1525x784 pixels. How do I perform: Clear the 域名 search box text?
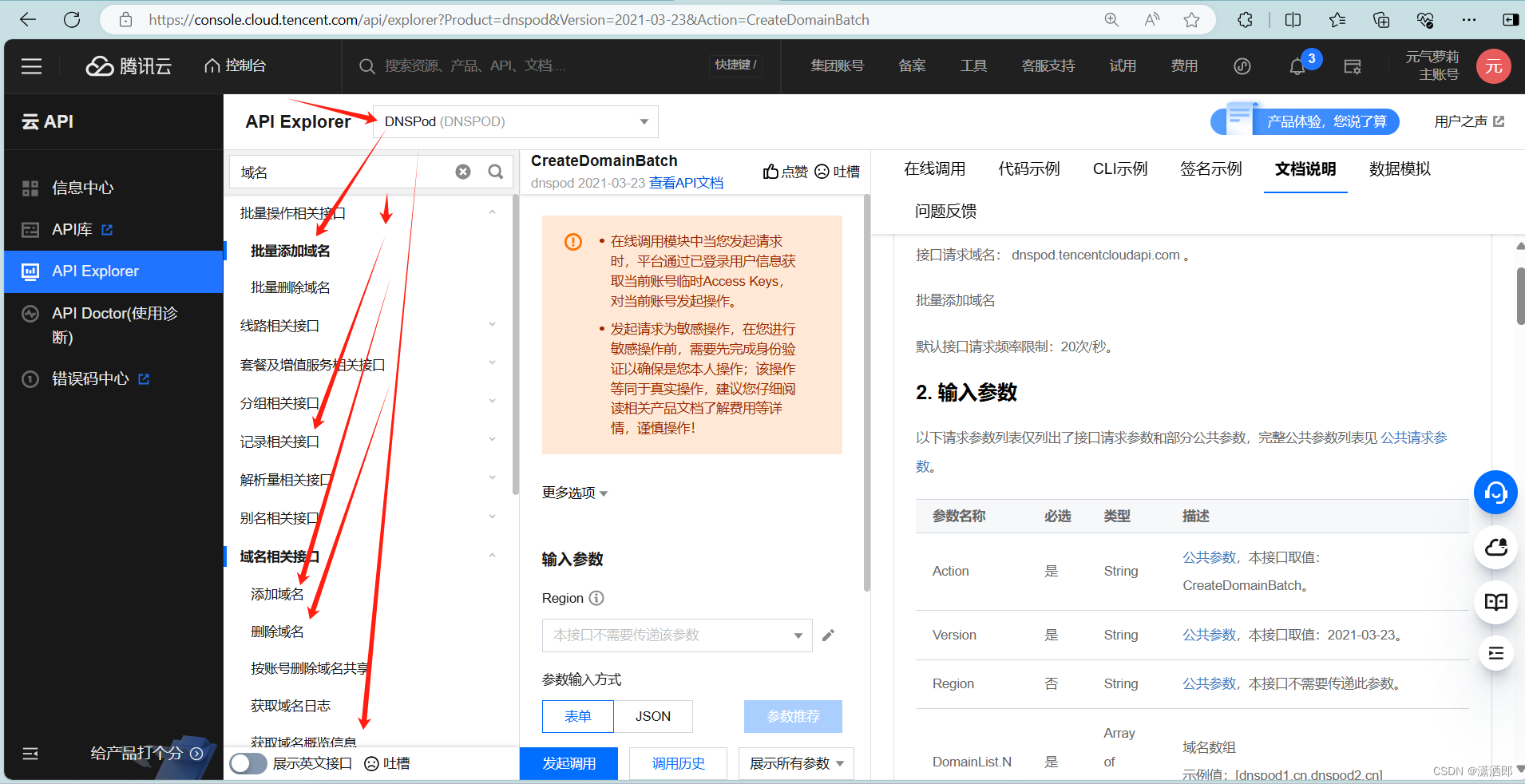(x=463, y=172)
